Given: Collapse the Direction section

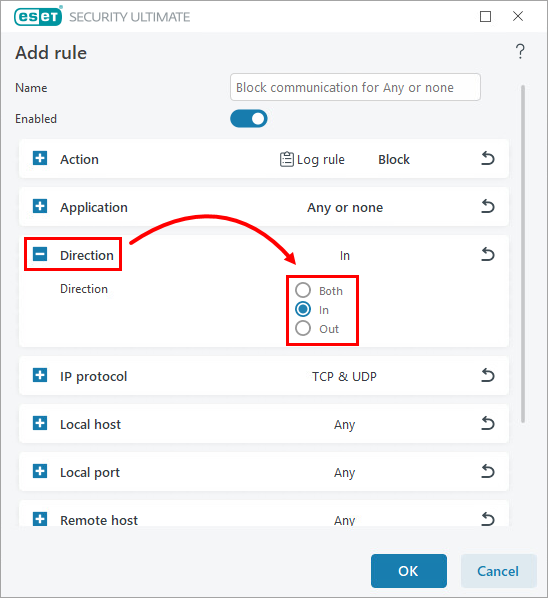Looking at the screenshot, I should [x=40, y=254].
